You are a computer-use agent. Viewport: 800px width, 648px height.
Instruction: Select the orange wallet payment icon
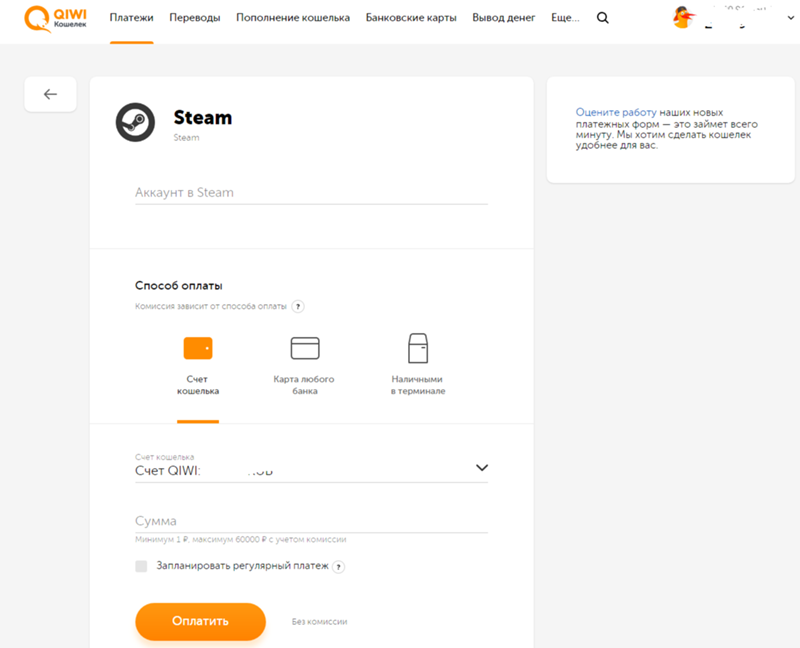point(198,348)
